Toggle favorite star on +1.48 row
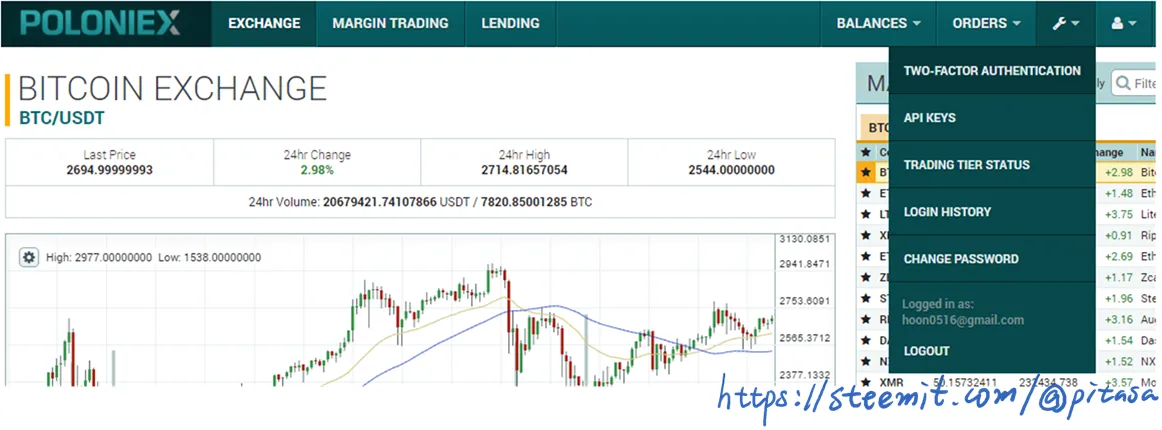The width and height of the screenshot is (1162, 430). click(865, 194)
